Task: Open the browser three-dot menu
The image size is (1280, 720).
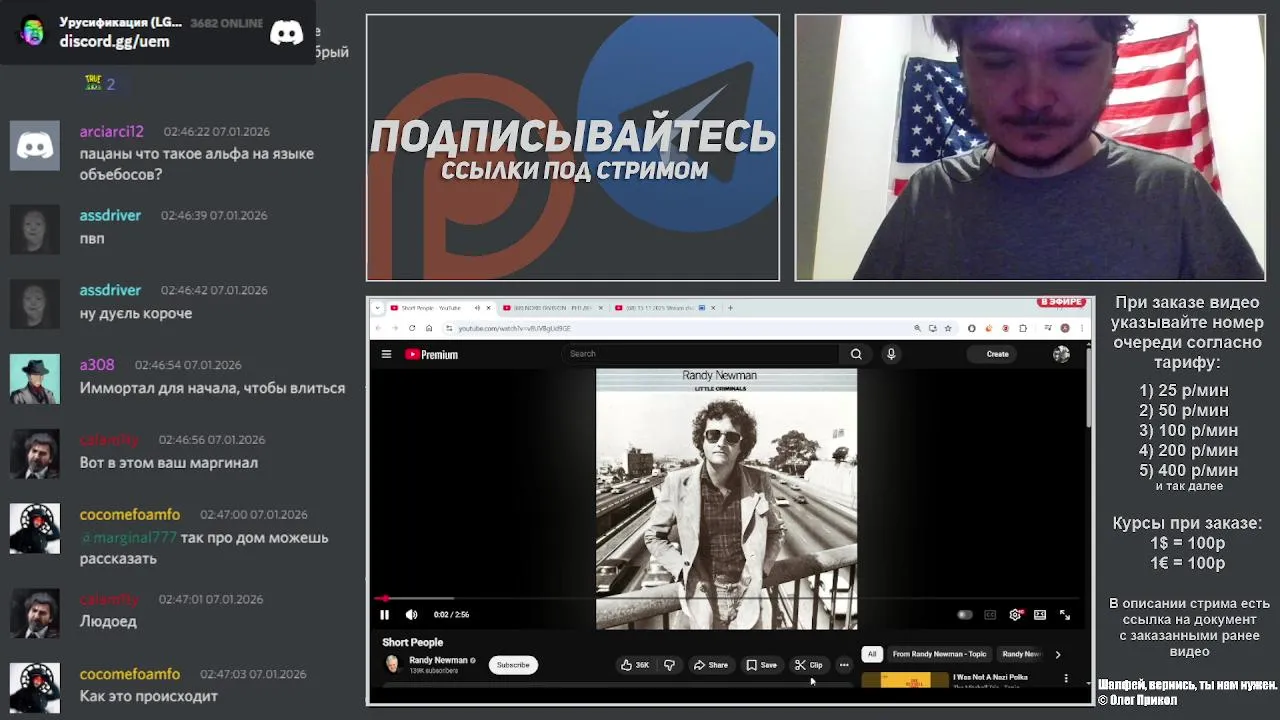Action: [x=1081, y=328]
